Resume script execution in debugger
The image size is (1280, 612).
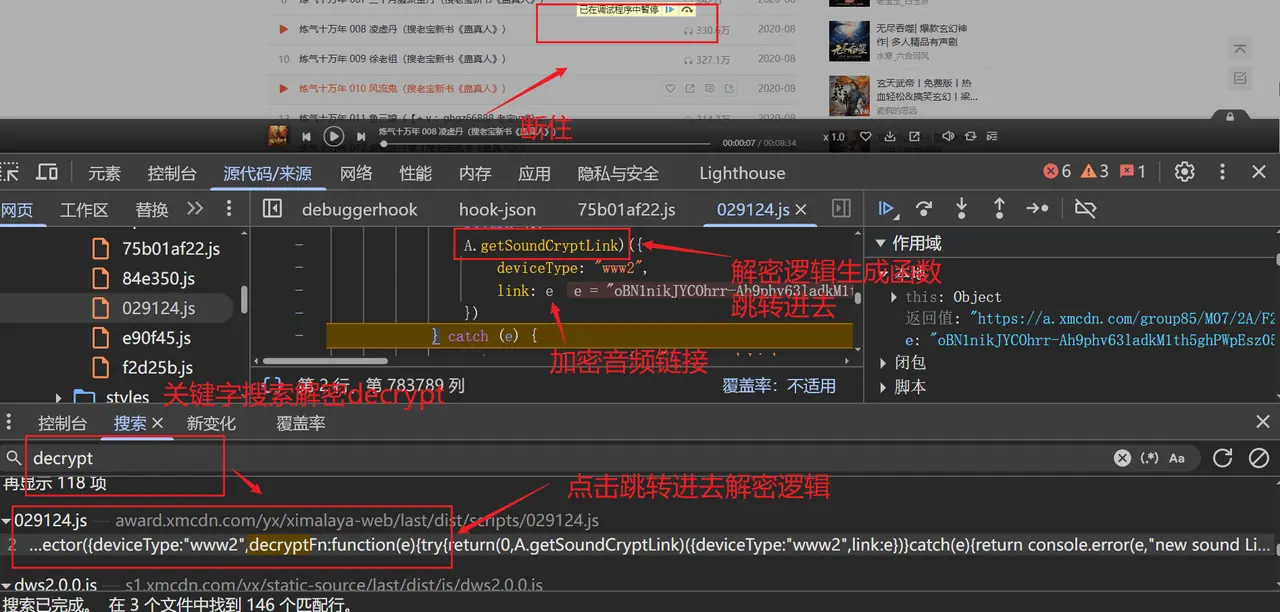click(x=886, y=209)
